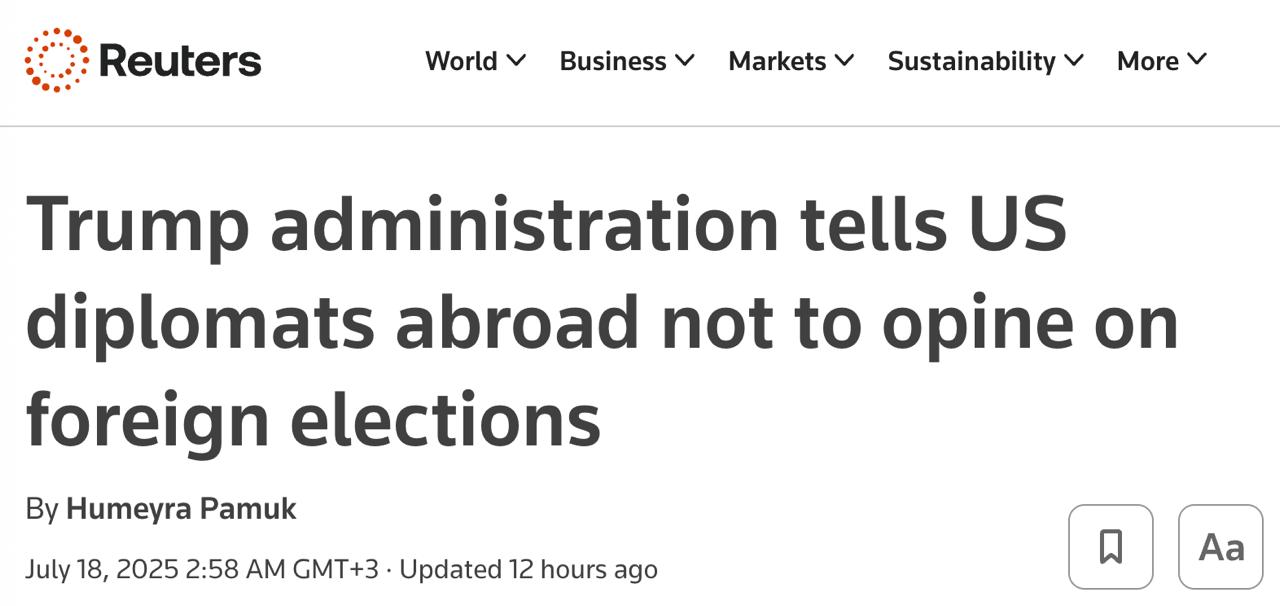The image size is (1280, 606).
Task: Click the July 18, 2025 publish timestamp
Action: (x=202, y=569)
